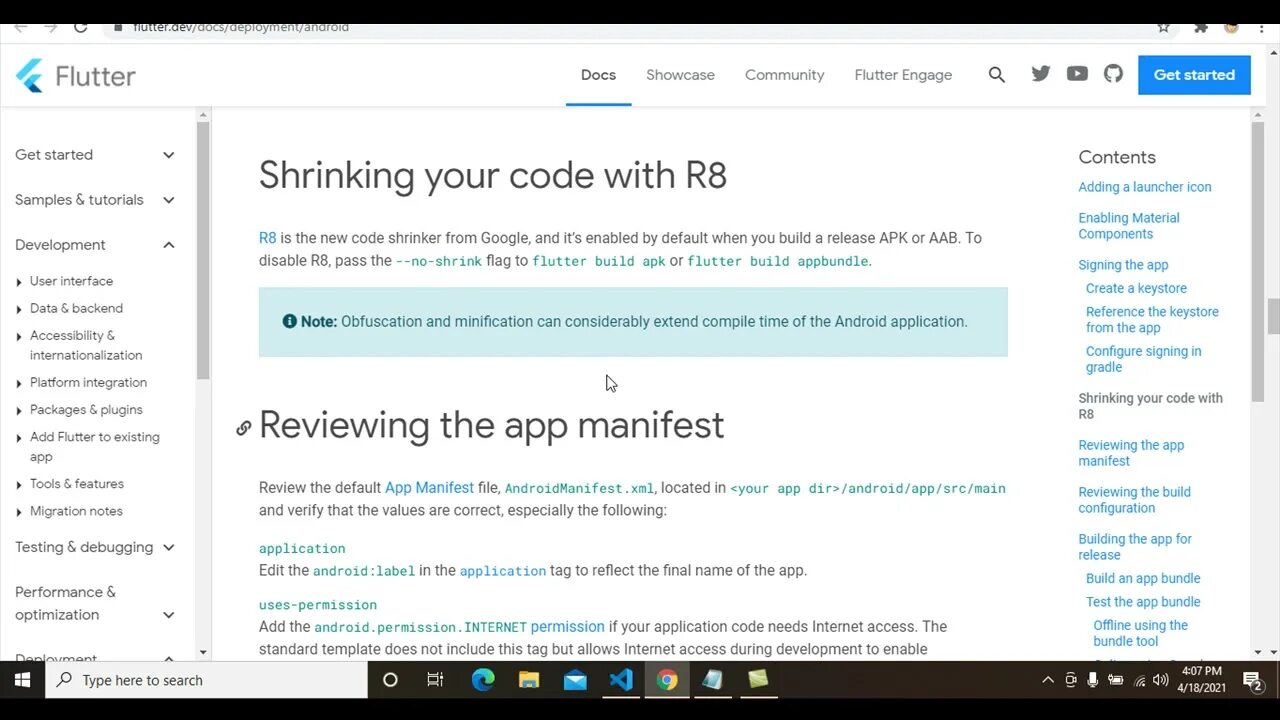This screenshot has width=1280, height=720.
Task: Open the Community tab
Action: 784,75
